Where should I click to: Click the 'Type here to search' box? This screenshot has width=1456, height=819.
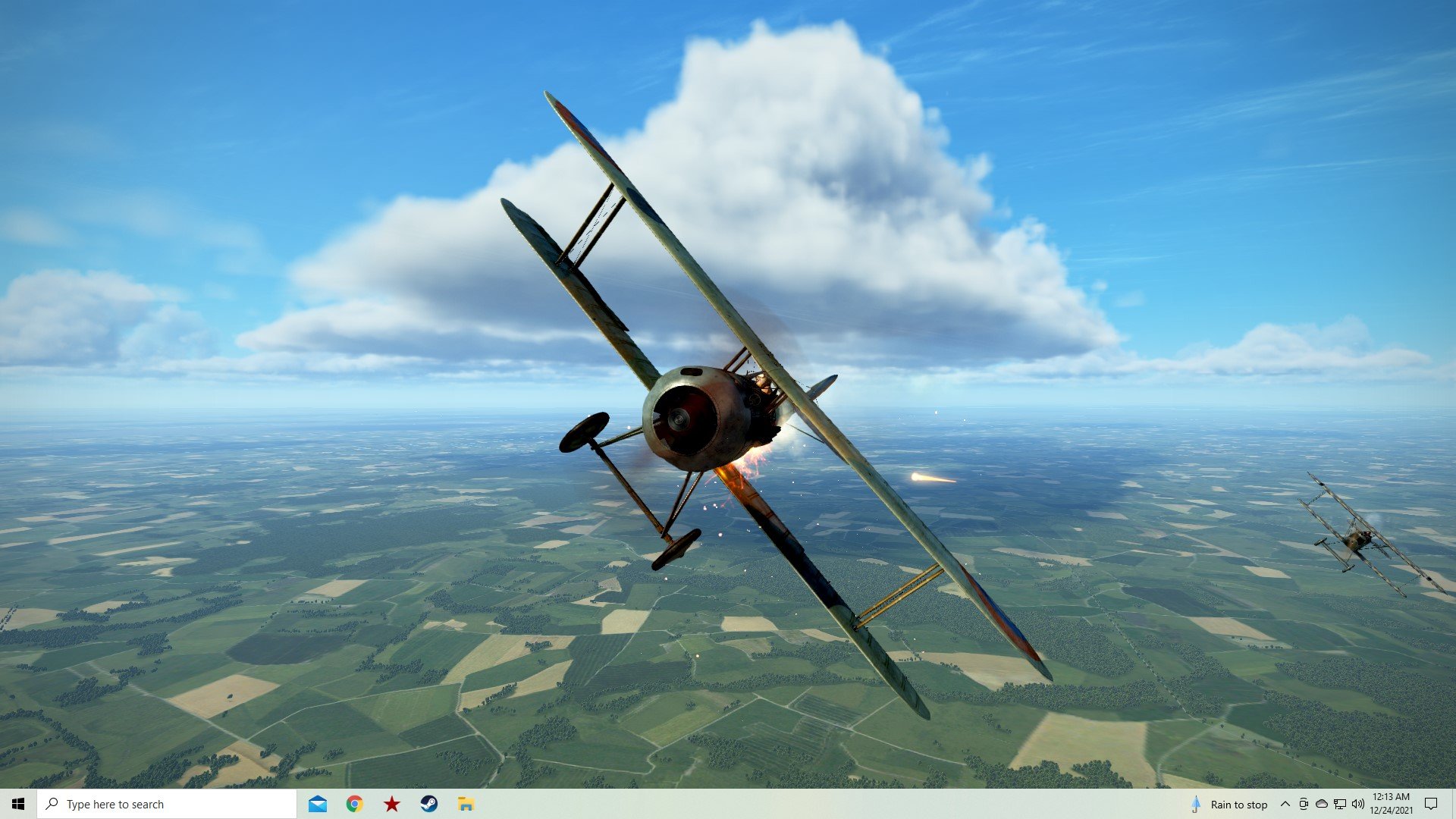tap(167, 804)
